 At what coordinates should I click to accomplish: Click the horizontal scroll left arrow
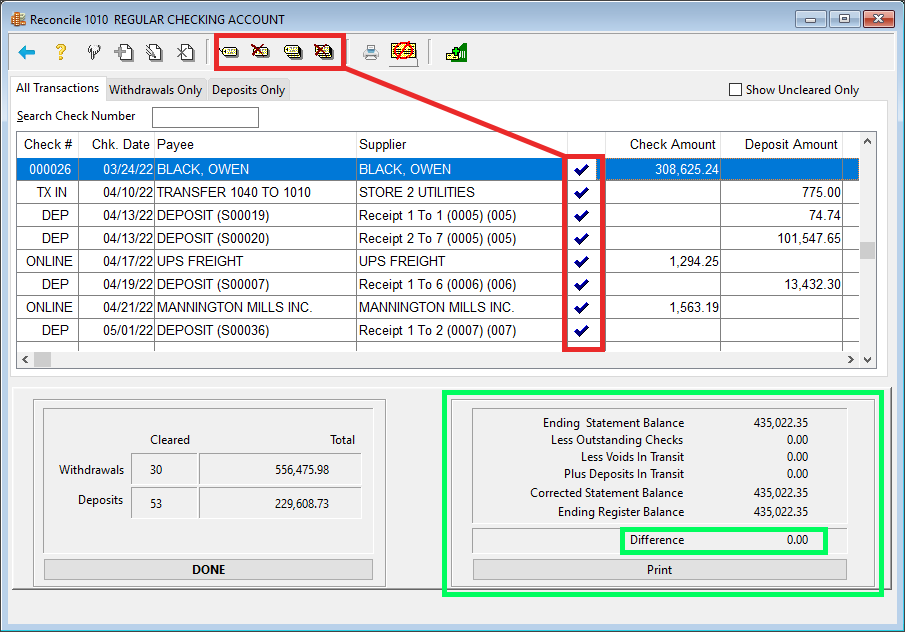click(x=25, y=359)
